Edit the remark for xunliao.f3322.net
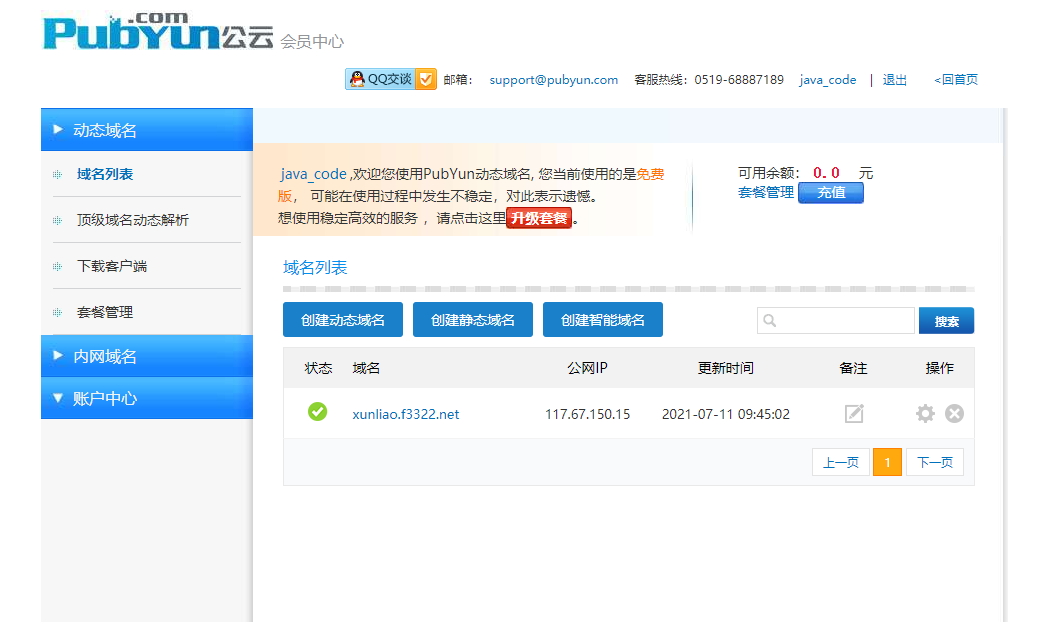Screen dimensions: 1057x622 click(853, 412)
